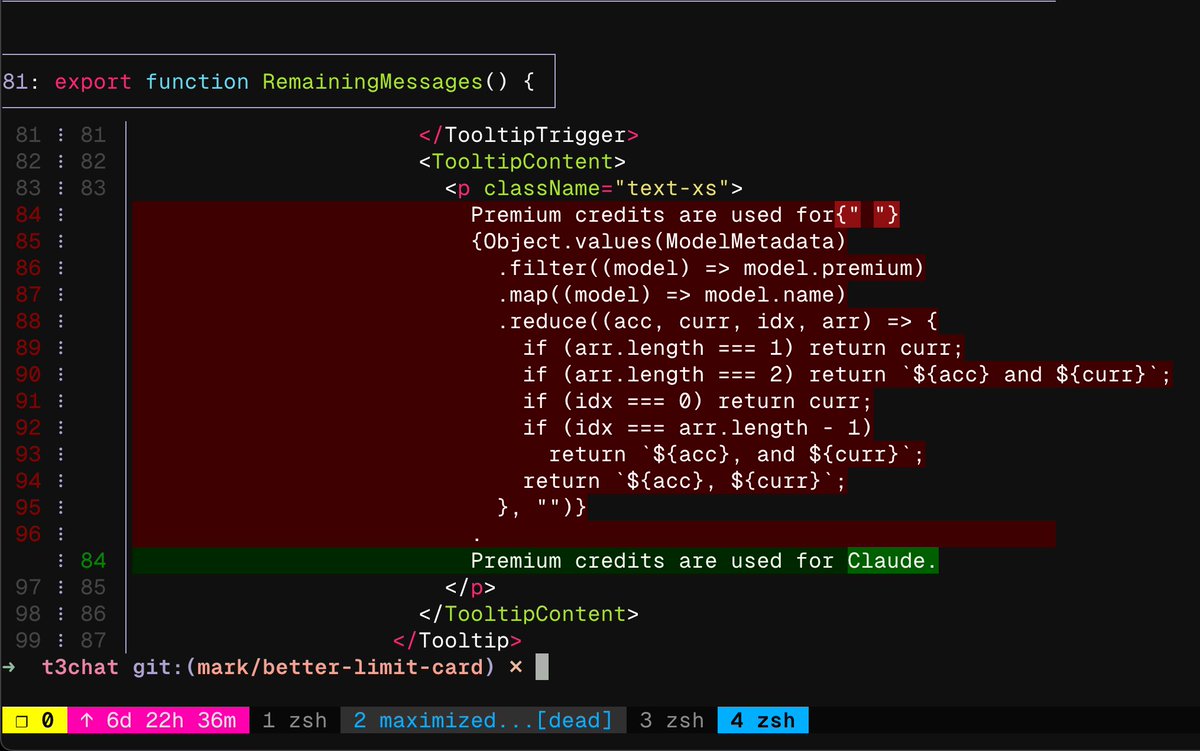The height and width of the screenshot is (751, 1200).
Task: Click the closing </p> tag
Action: (471, 587)
